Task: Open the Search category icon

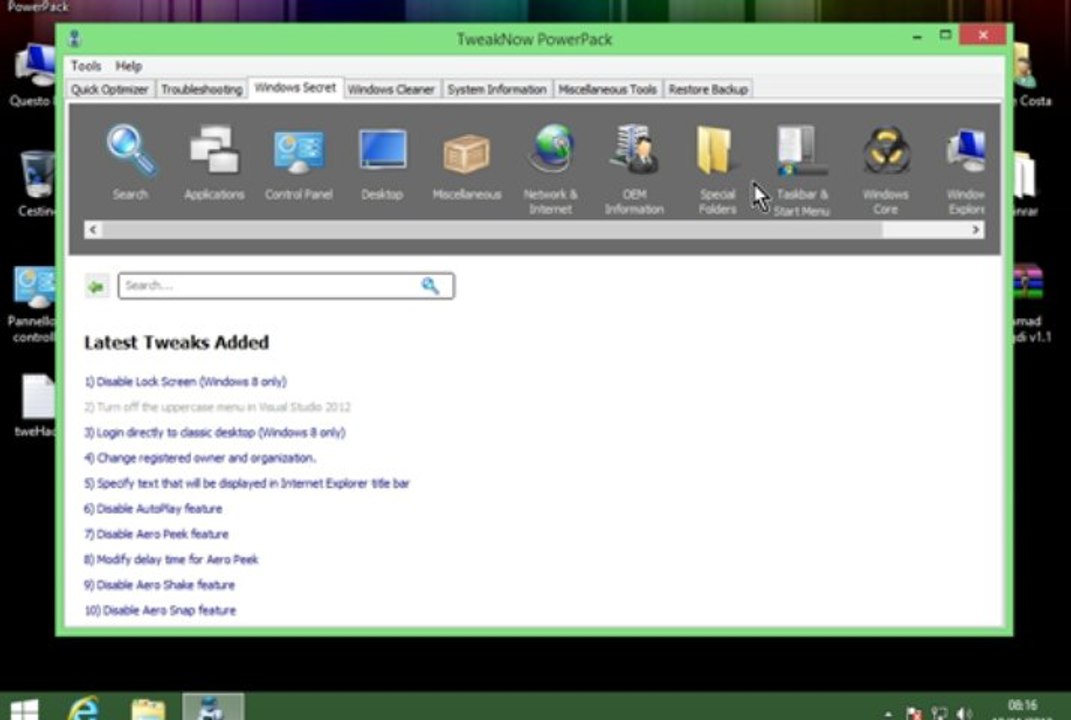Action: (x=130, y=163)
